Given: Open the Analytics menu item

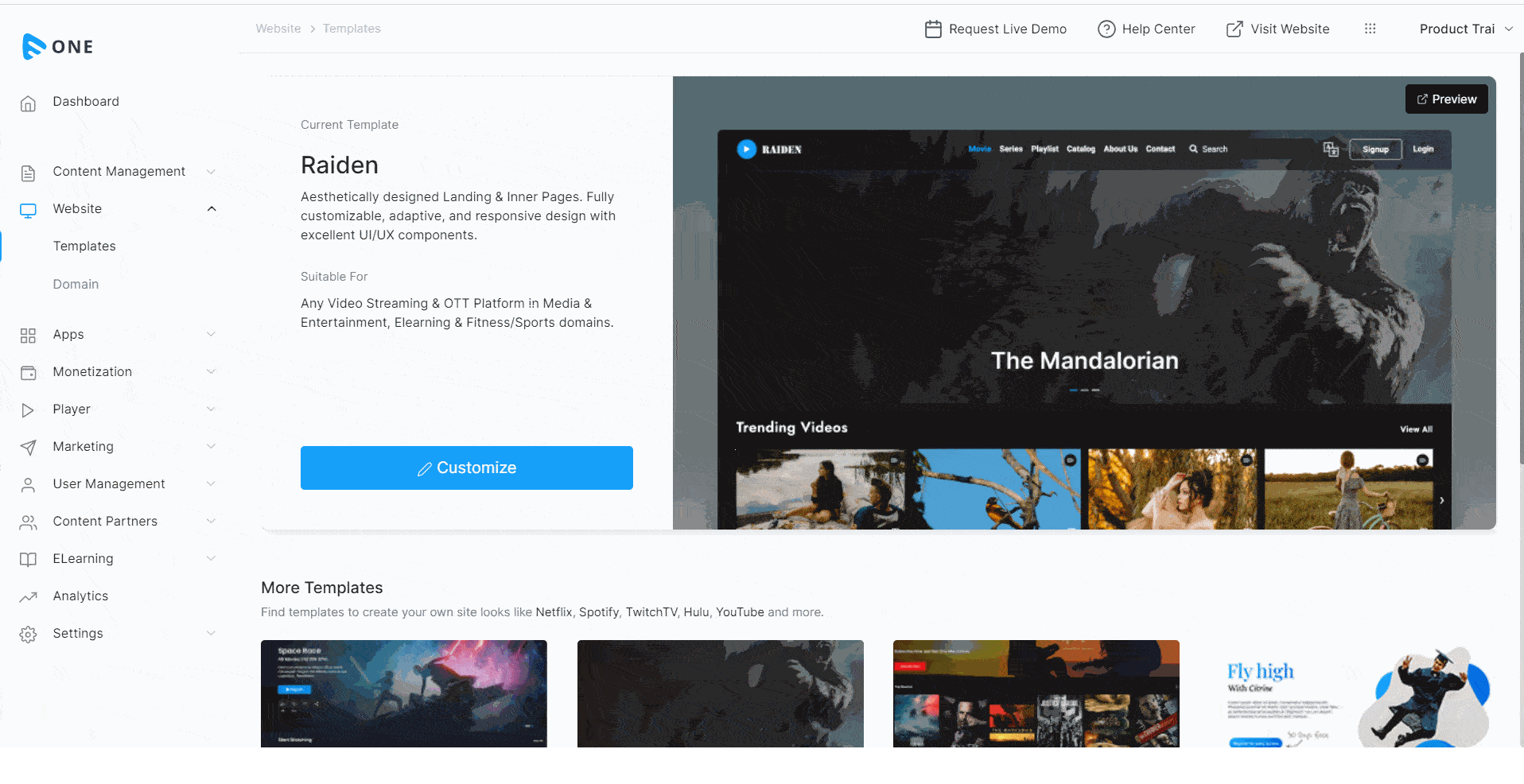Looking at the screenshot, I should coord(80,596).
